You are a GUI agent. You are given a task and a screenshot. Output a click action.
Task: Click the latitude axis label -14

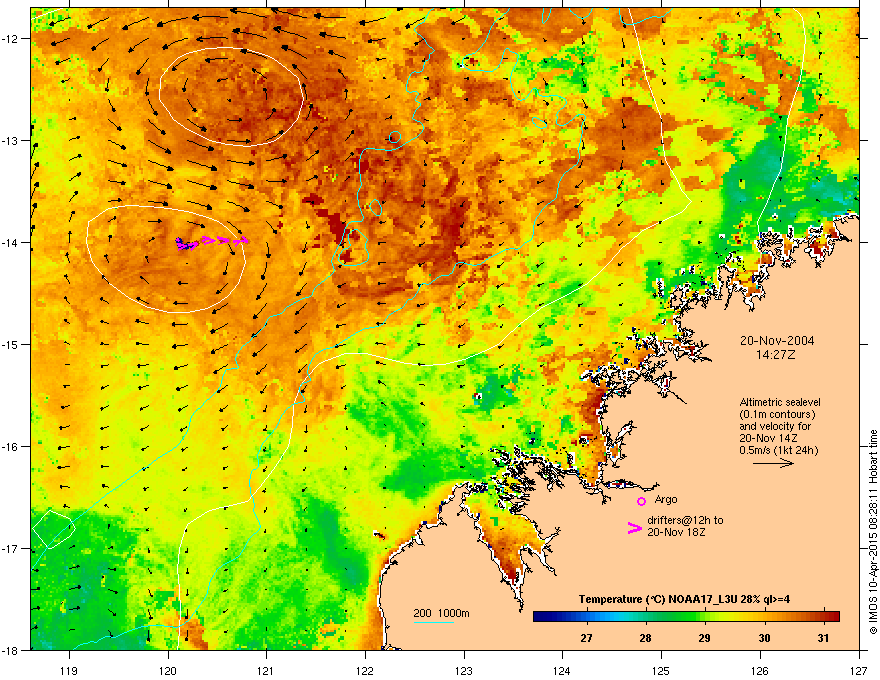tap(10, 242)
